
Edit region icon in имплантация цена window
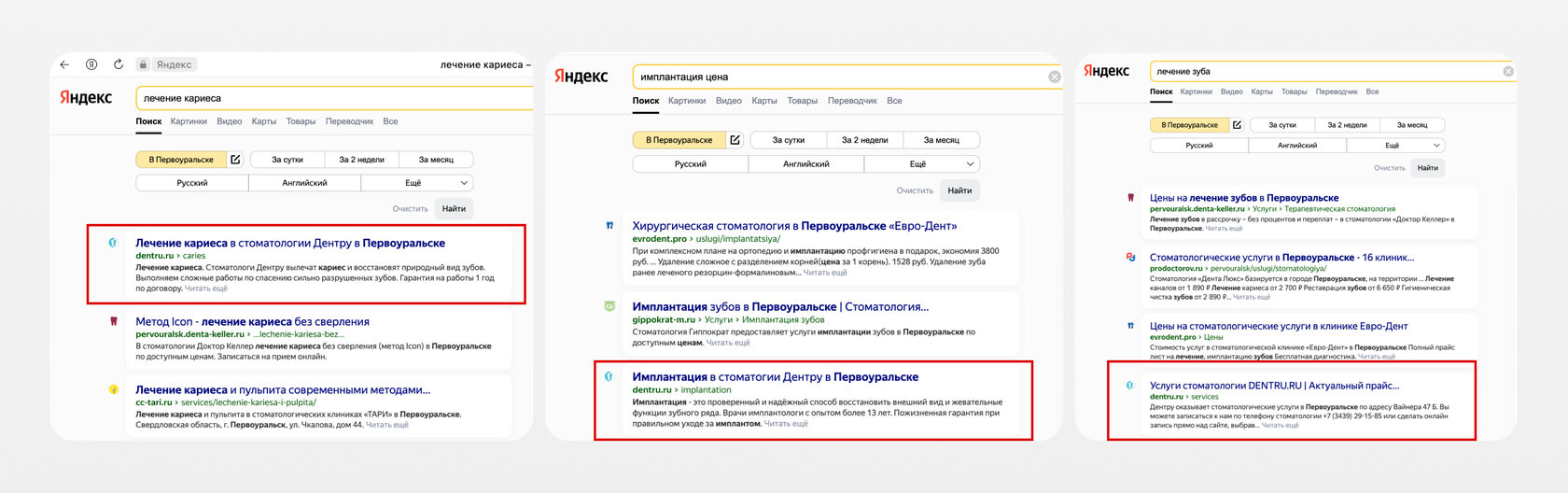(x=735, y=140)
